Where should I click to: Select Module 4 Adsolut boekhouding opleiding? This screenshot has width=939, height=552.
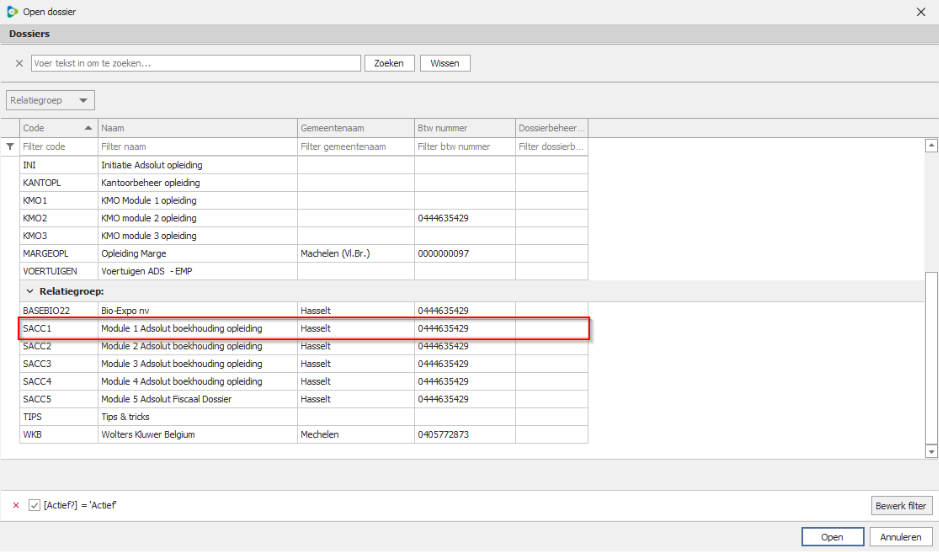[x=181, y=381]
